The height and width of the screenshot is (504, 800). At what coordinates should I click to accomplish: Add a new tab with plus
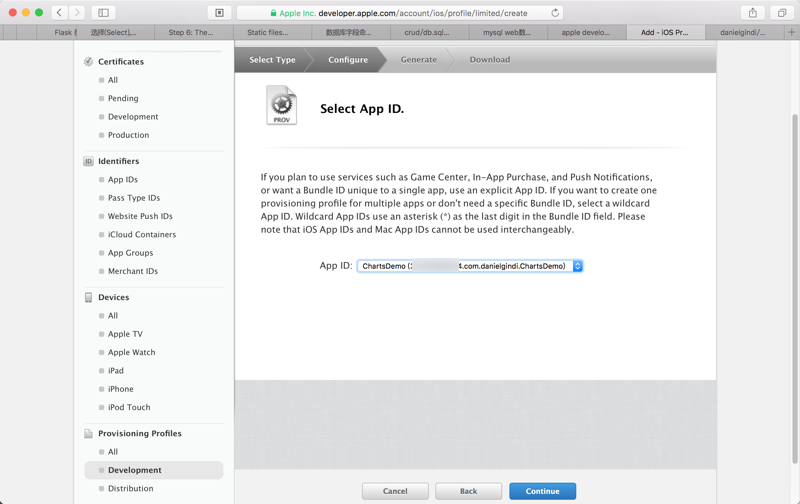click(x=791, y=32)
